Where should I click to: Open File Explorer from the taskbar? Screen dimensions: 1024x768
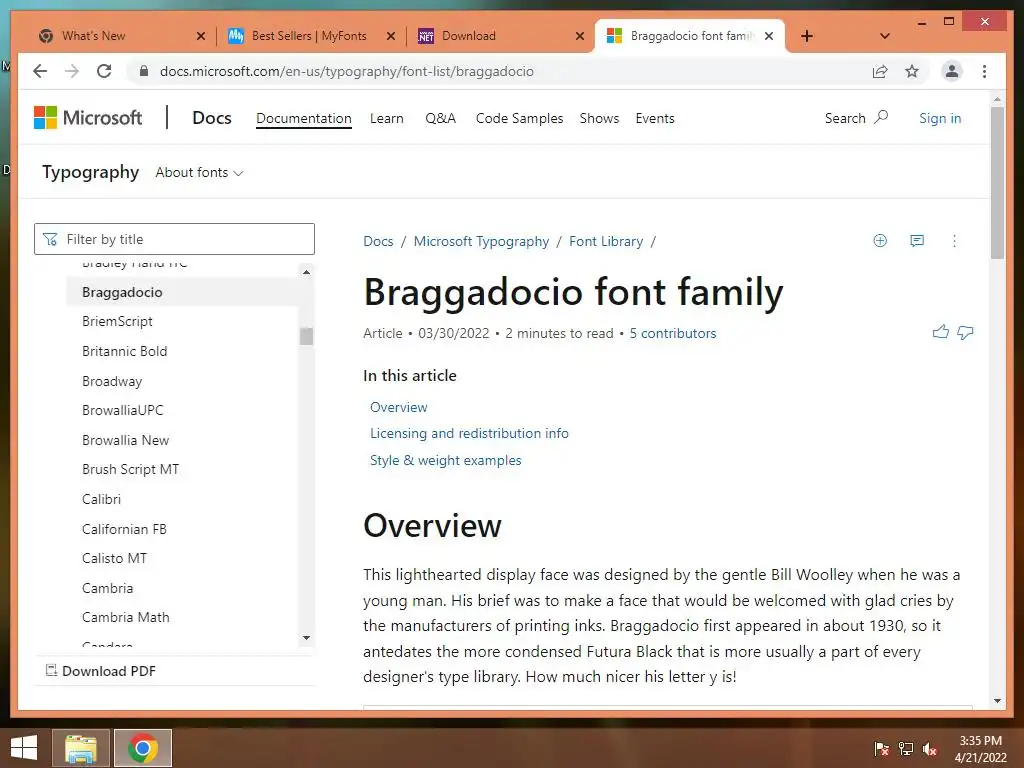(x=80, y=748)
